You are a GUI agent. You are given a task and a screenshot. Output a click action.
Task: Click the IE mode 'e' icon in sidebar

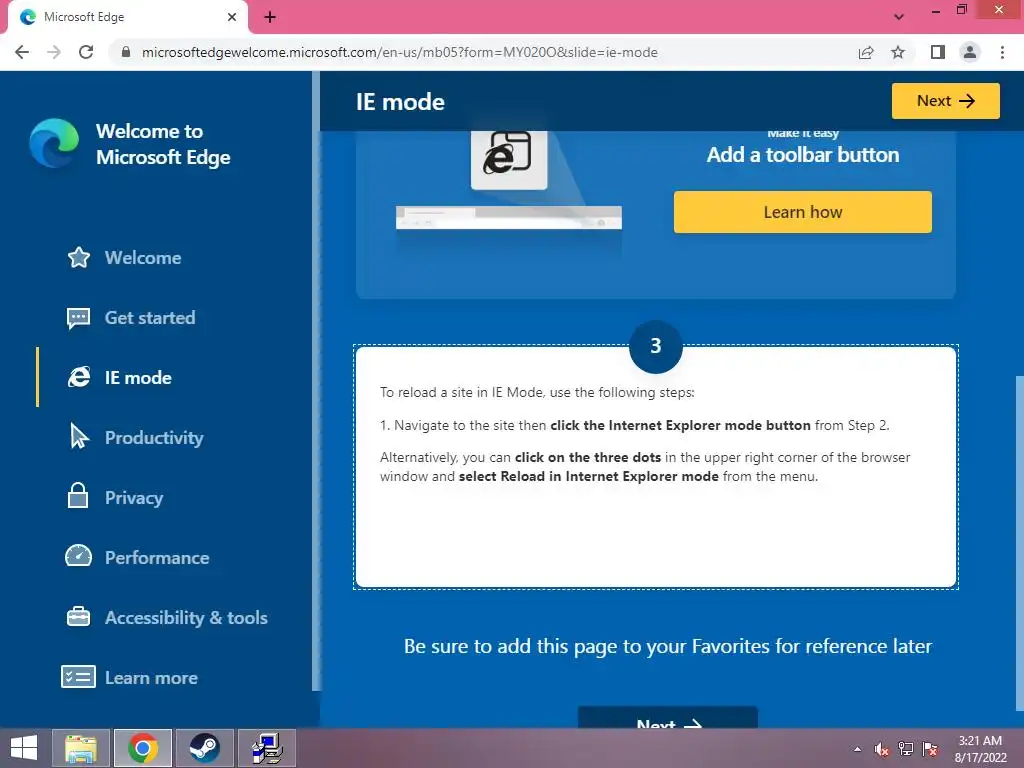point(79,377)
